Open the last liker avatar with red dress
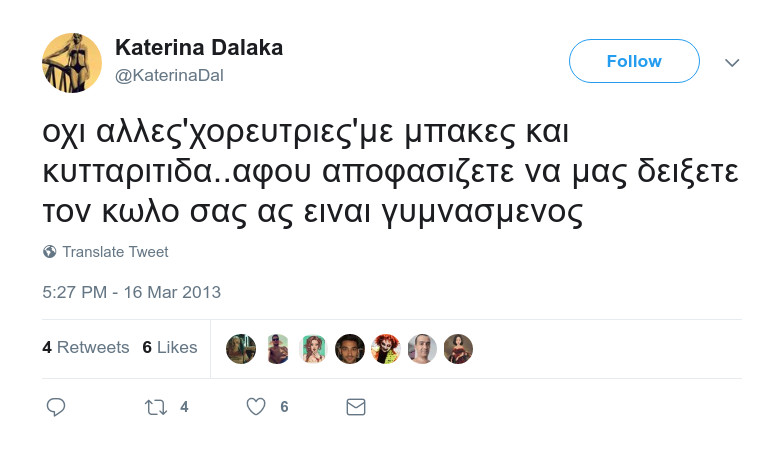Screen dimensions: 779x452 point(458,348)
